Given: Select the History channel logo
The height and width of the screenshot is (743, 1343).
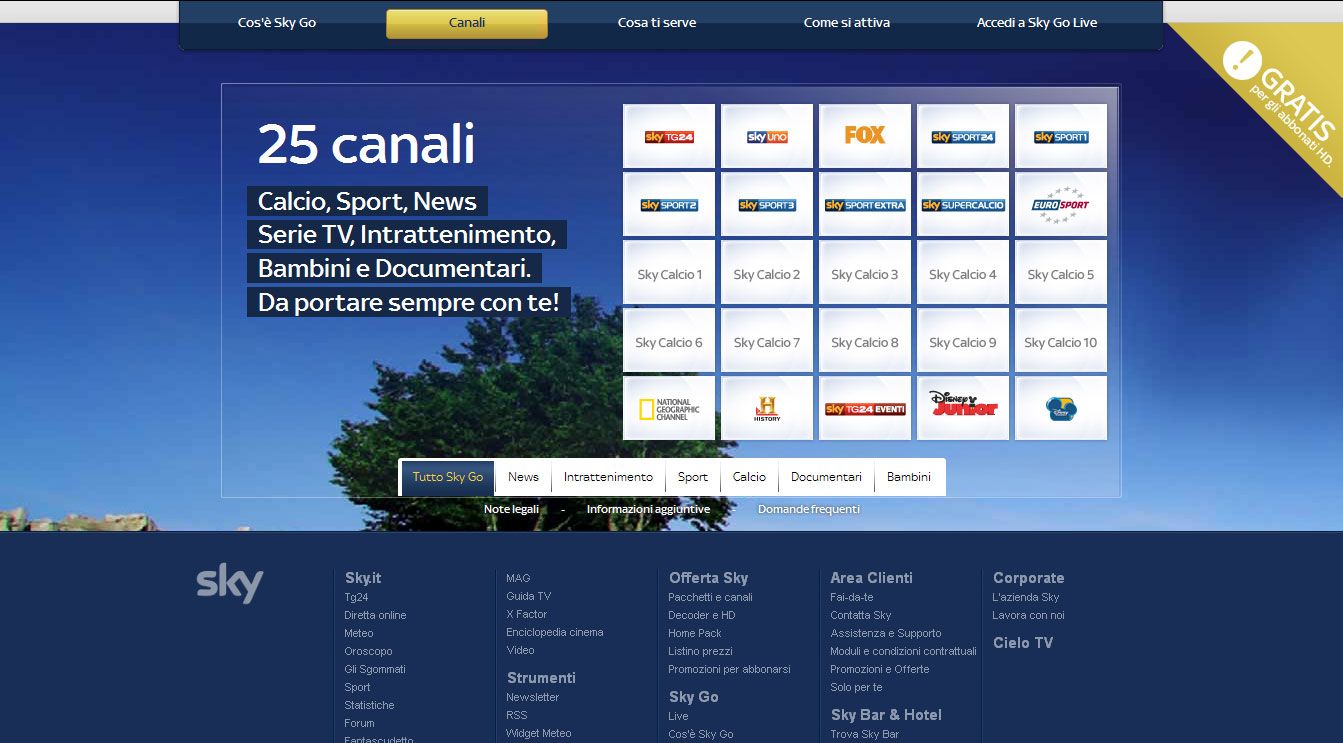Looking at the screenshot, I should pyautogui.click(x=767, y=408).
